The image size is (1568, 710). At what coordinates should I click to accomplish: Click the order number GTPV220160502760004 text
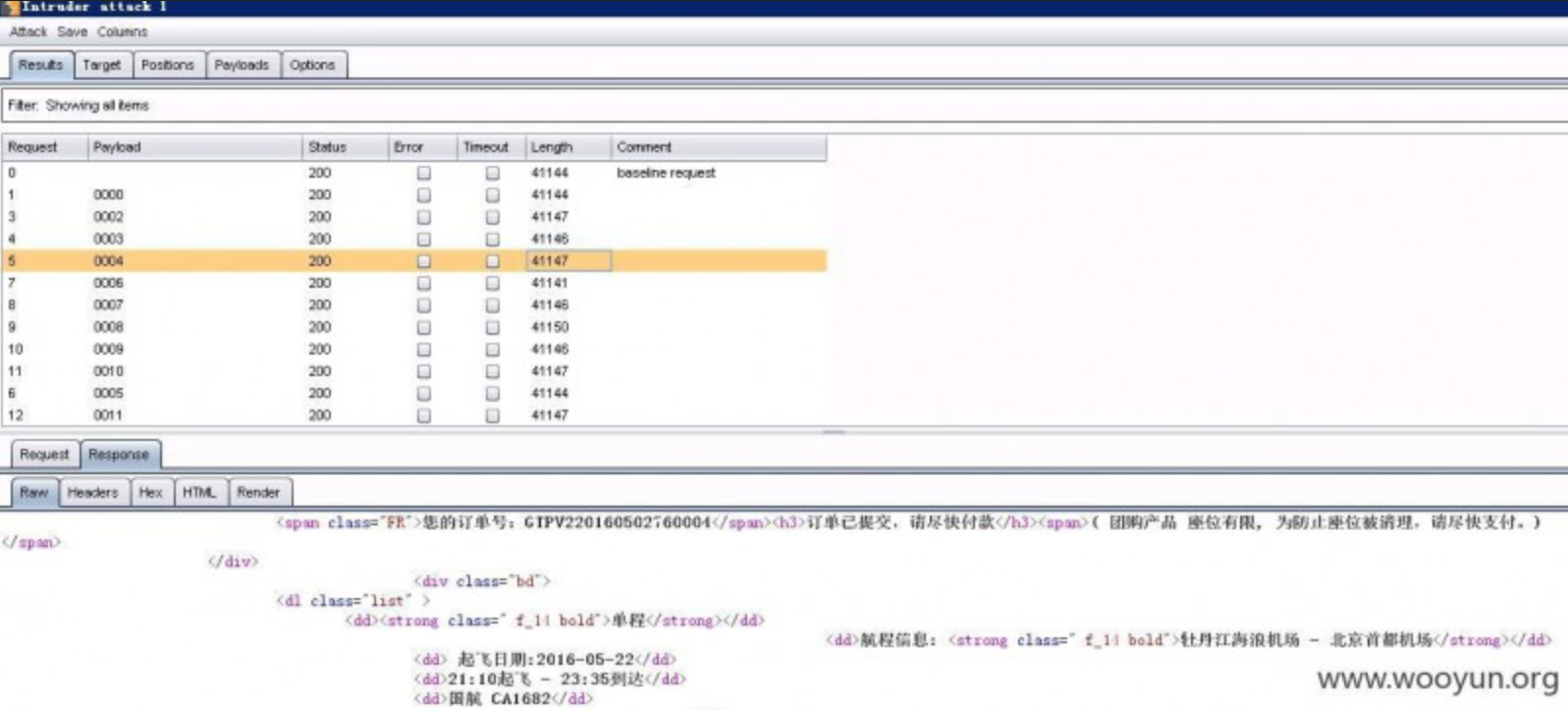[x=617, y=522]
